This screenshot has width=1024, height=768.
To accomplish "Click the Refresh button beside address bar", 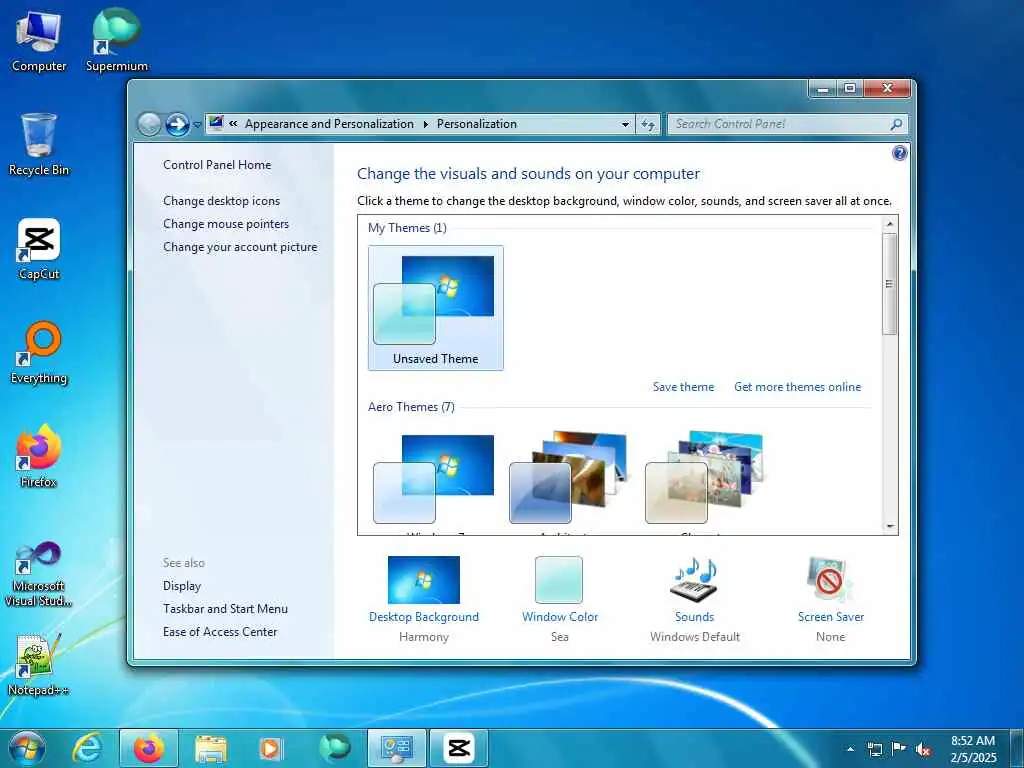I will [x=648, y=124].
